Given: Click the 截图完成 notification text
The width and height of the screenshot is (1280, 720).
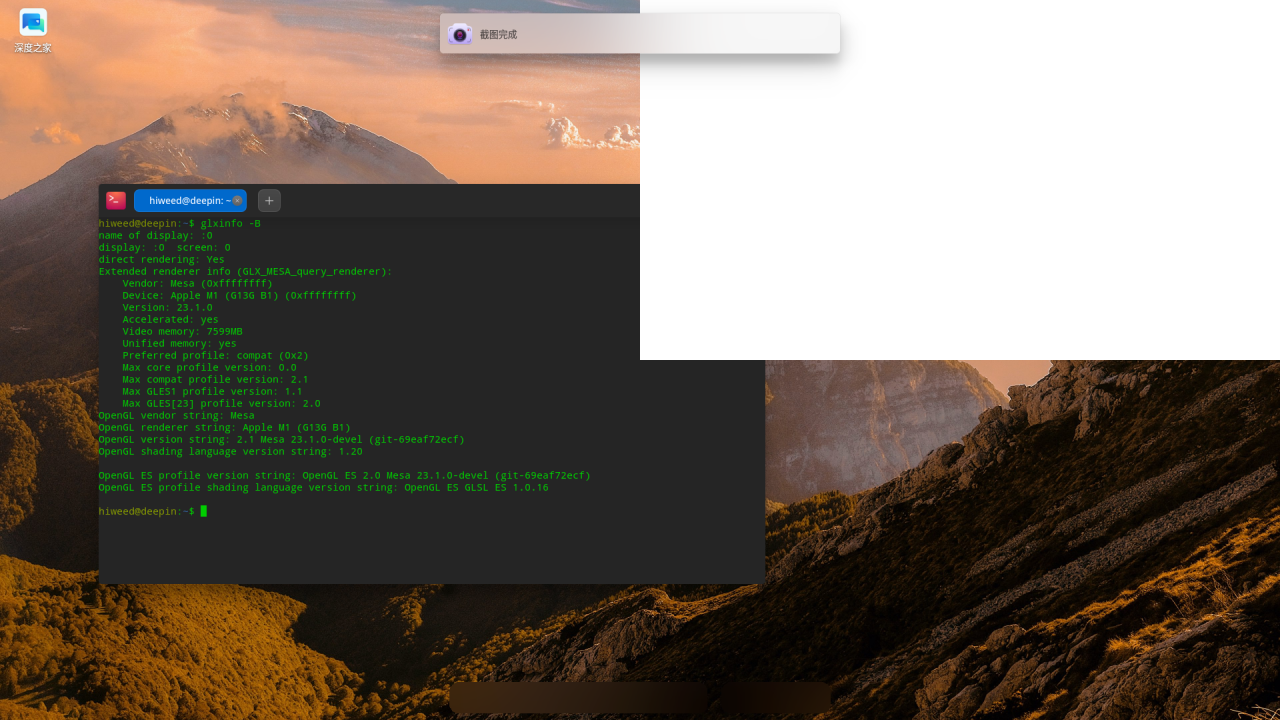Looking at the screenshot, I should tap(498, 35).
